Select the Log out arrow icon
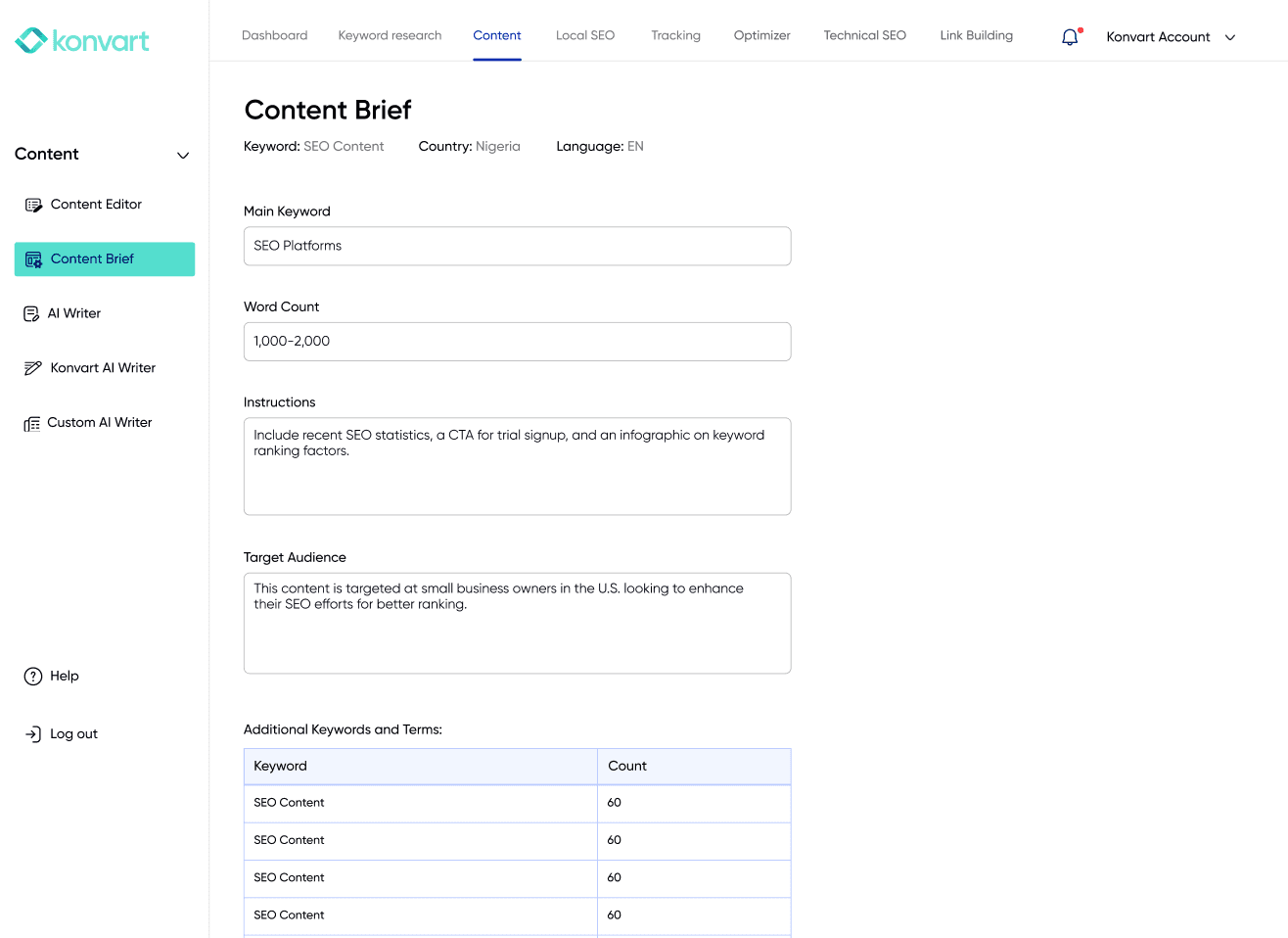The width and height of the screenshot is (1288, 938). click(x=30, y=733)
